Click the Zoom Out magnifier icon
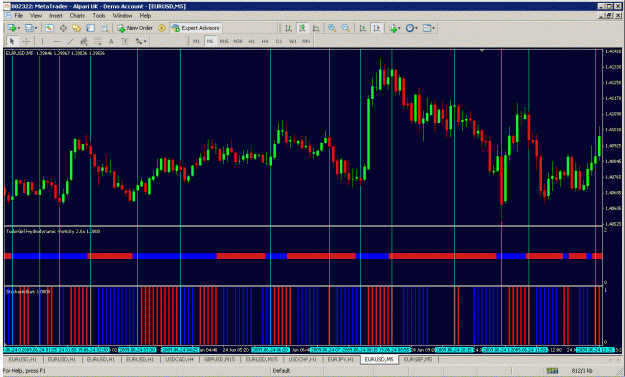This screenshot has width=625, height=377. point(346,28)
